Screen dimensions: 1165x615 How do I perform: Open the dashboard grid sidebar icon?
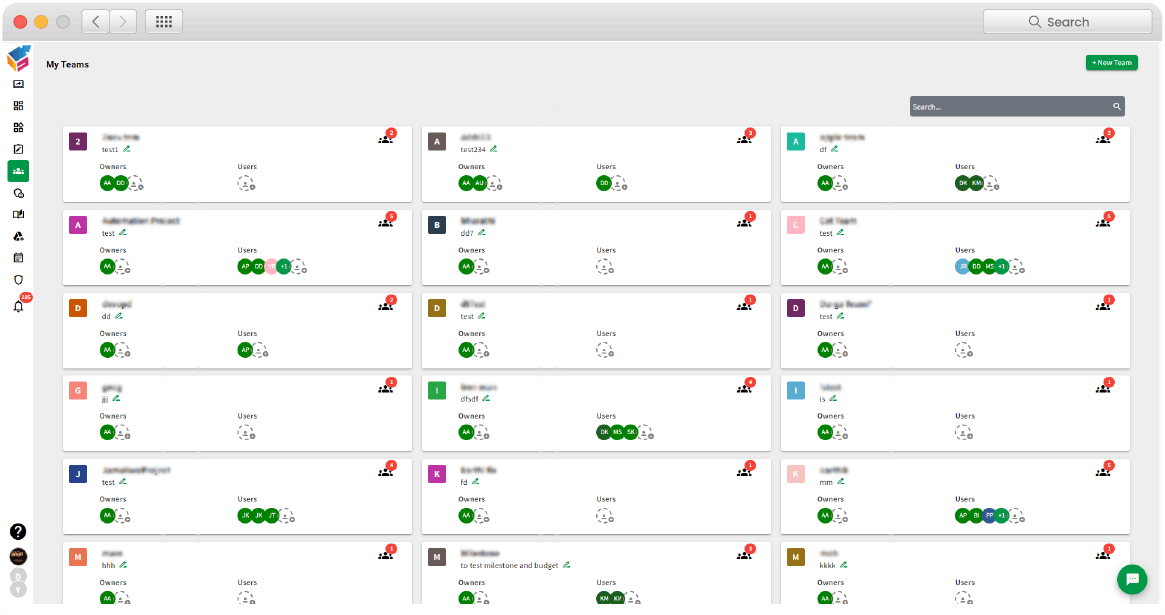click(18, 105)
